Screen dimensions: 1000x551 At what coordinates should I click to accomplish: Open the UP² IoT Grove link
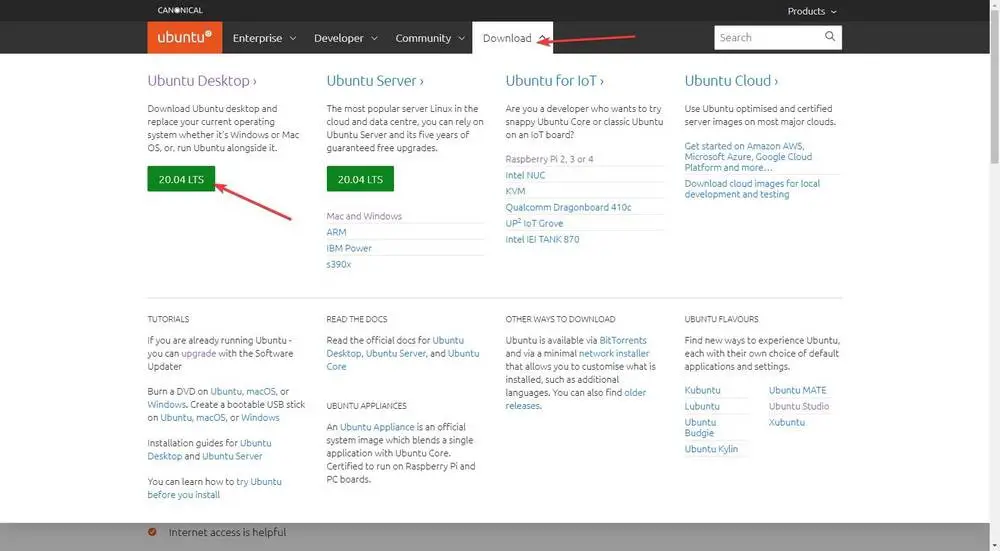[x=534, y=223]
